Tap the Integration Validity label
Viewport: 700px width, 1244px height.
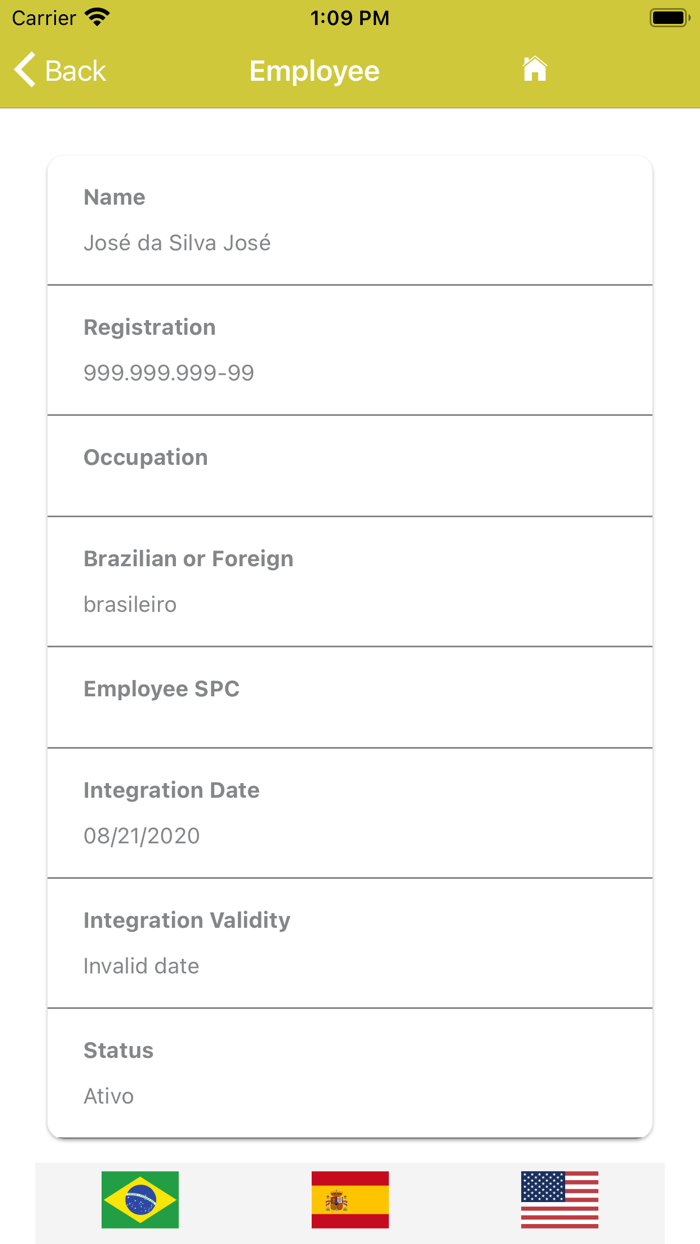(x=187, y=920)
